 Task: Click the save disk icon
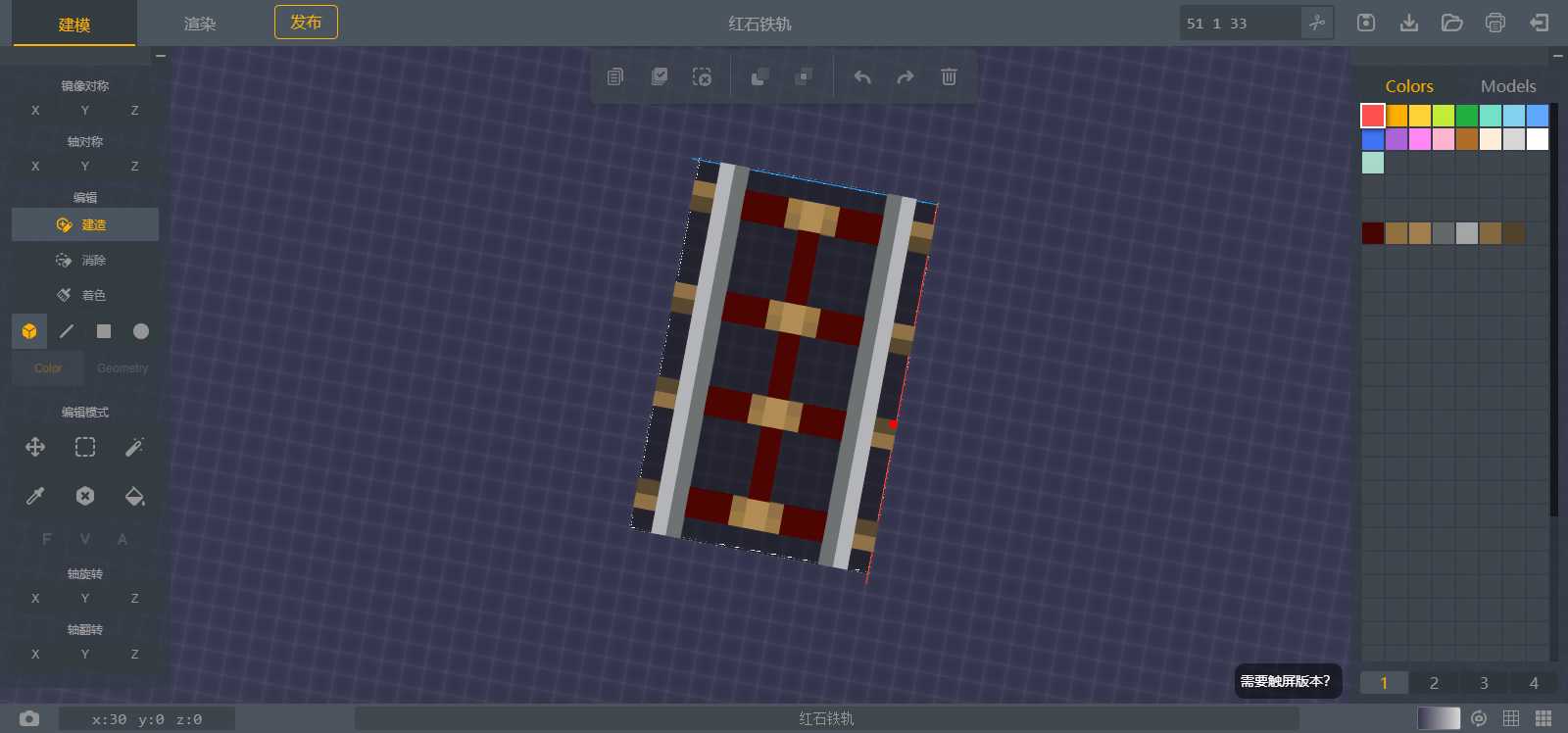[x=1366, y=23]
